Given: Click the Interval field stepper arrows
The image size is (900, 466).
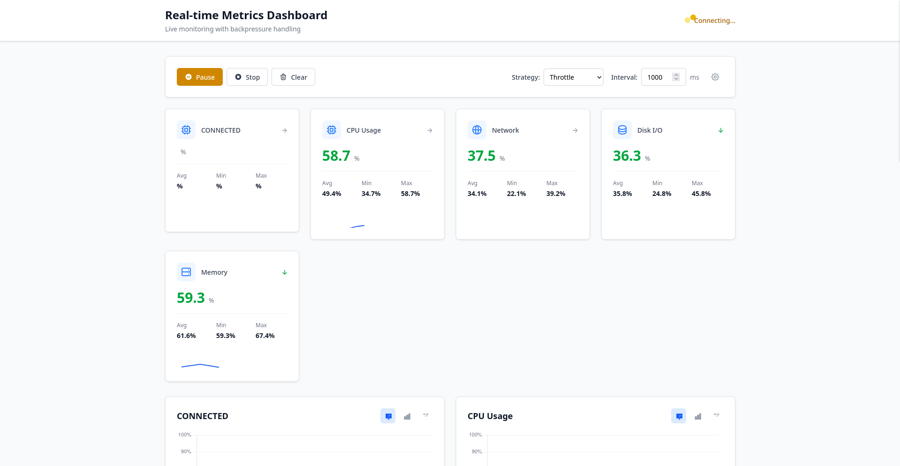Looking at the screenshot, I should (676, 77).
